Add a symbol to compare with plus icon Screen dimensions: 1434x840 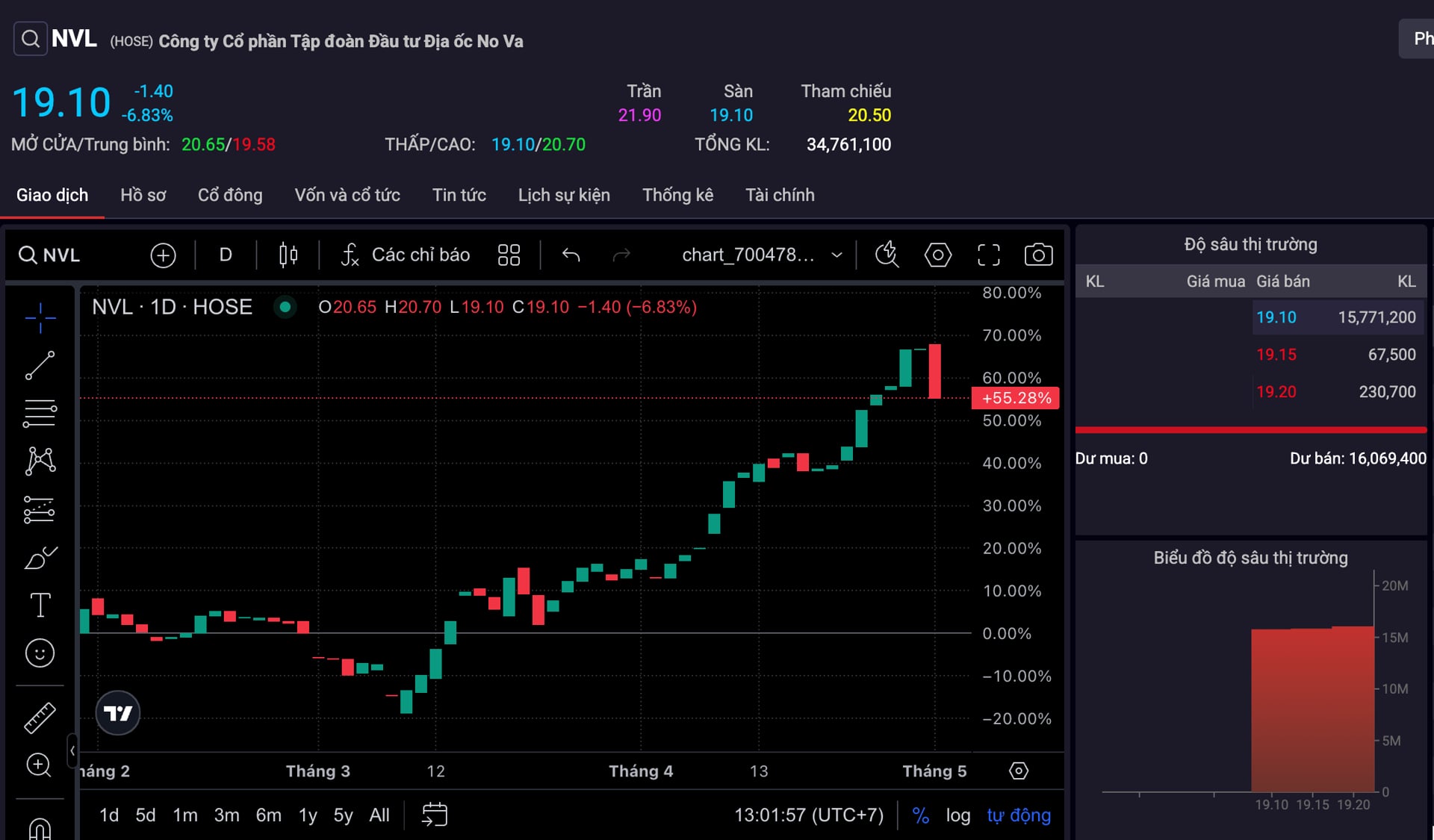163,255
